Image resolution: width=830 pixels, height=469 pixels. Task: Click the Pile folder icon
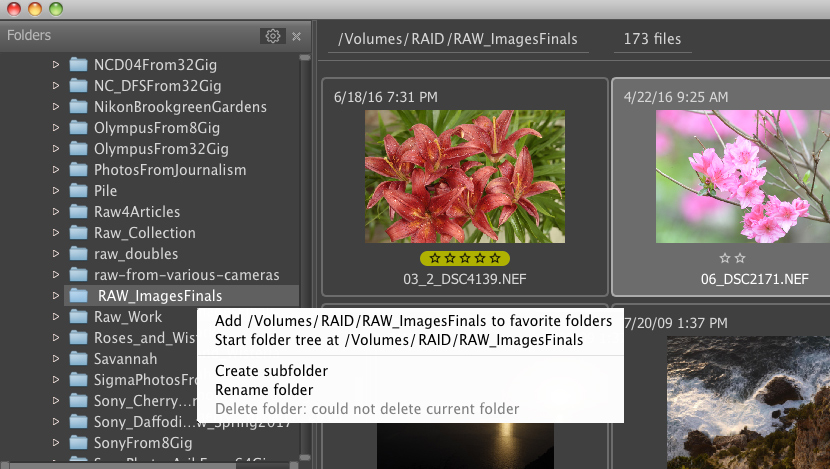coord(79,191)
